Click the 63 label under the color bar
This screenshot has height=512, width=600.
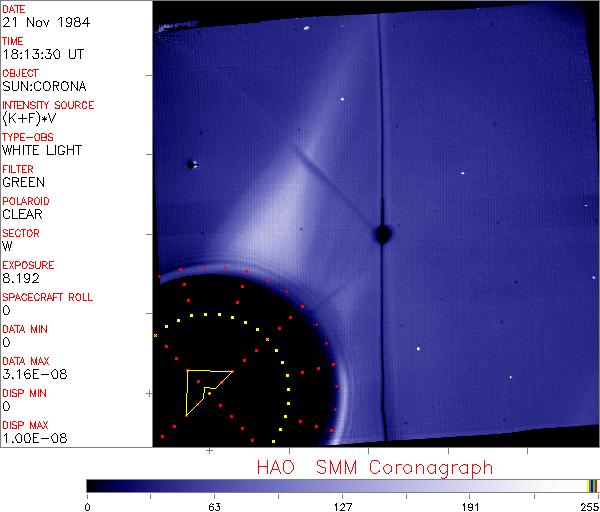point(215,507)
